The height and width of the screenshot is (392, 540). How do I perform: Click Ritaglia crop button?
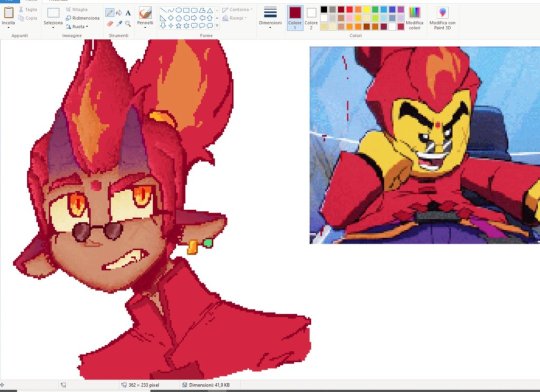(x=77, y=9)
